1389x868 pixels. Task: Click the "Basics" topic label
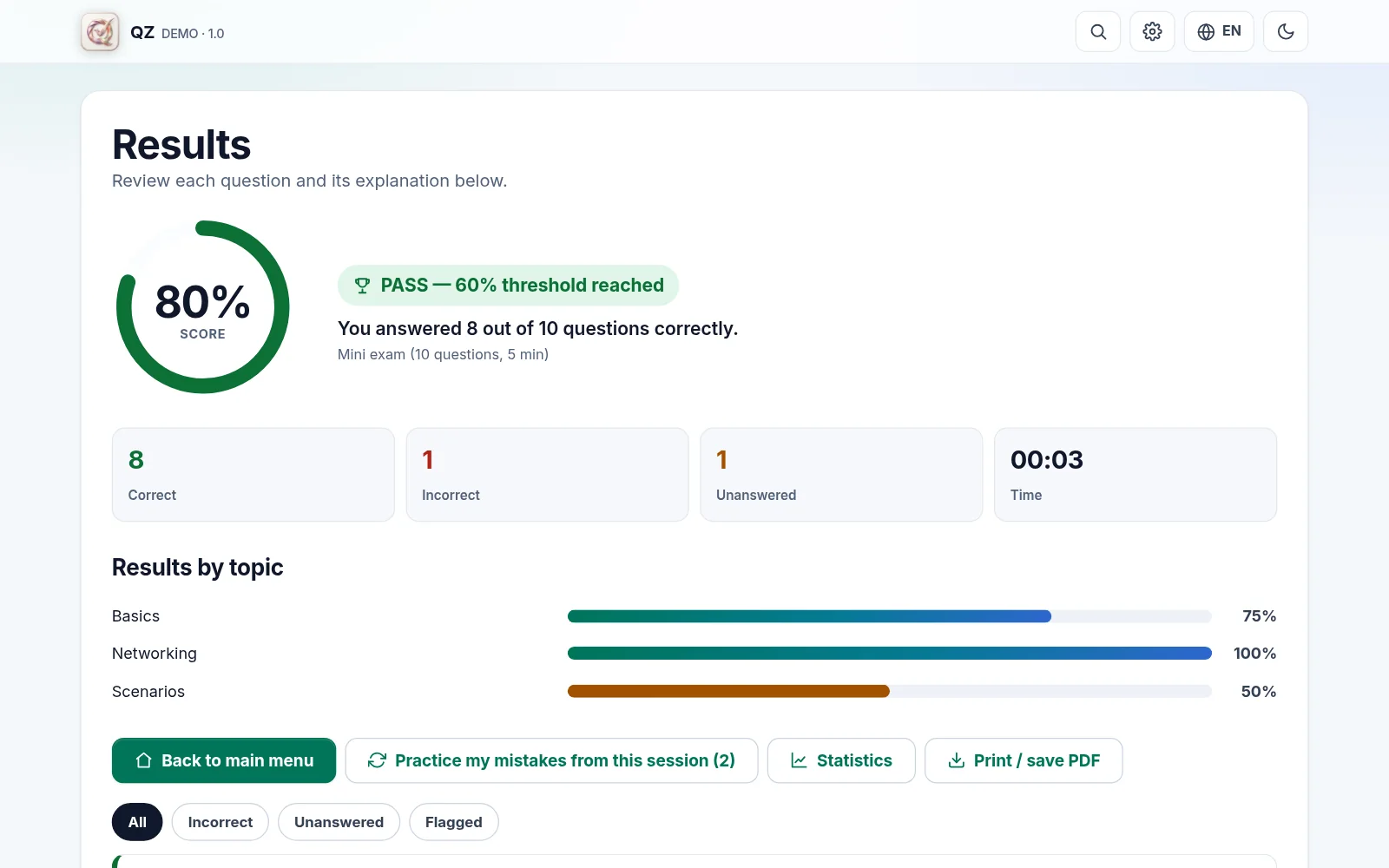pyautogui.click(x=136, y=616)
